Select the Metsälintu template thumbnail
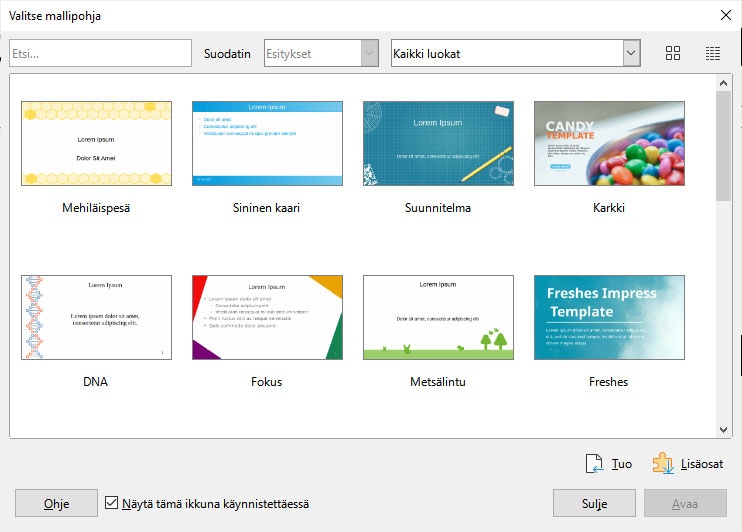742x532 pixels. tap(438, 318)
